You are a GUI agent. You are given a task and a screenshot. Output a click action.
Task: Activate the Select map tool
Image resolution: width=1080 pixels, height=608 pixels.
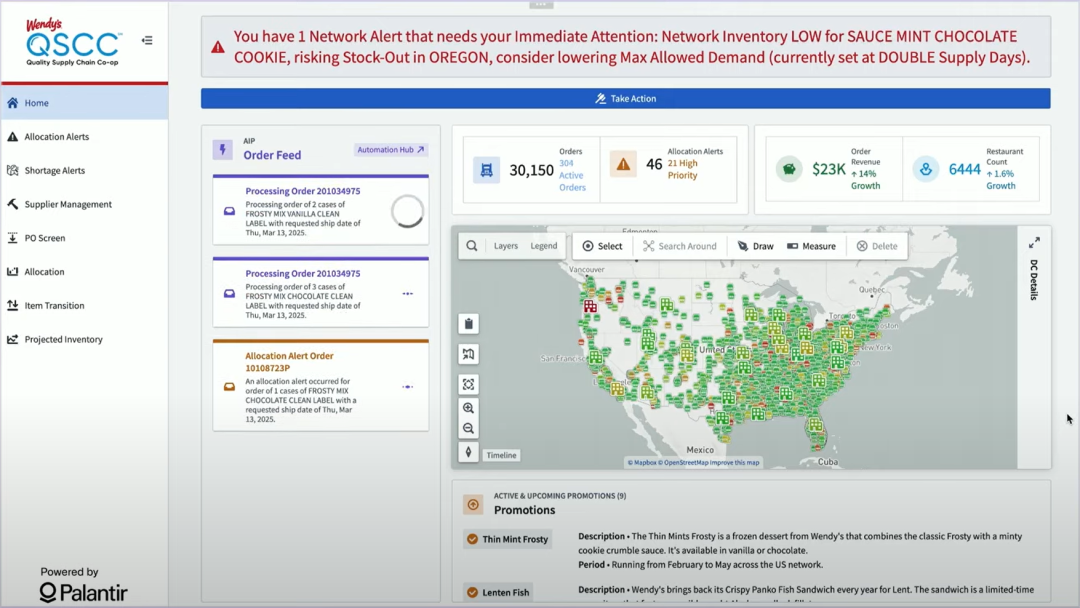pos(603,246)
